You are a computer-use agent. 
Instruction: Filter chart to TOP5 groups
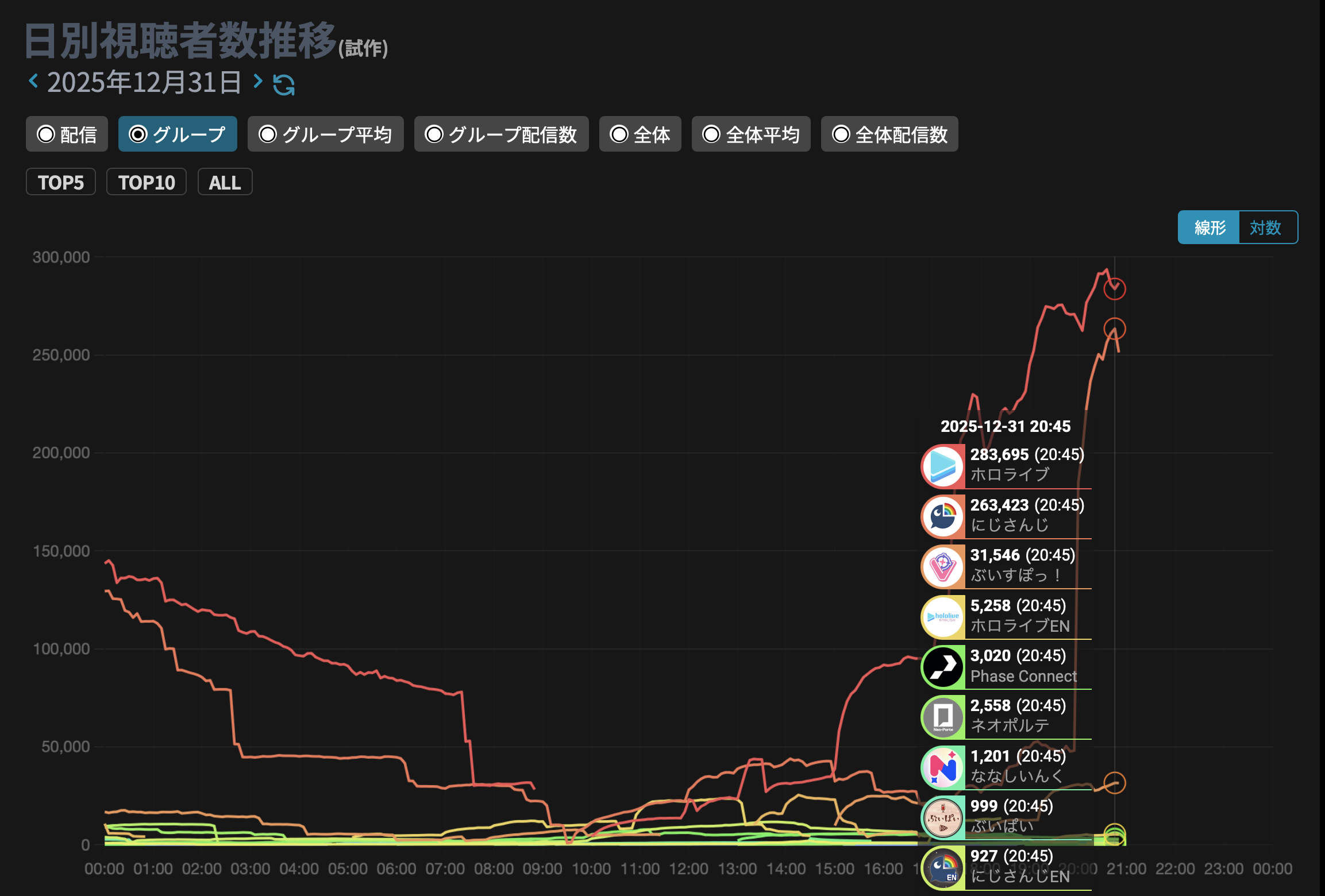coord(61,182)
